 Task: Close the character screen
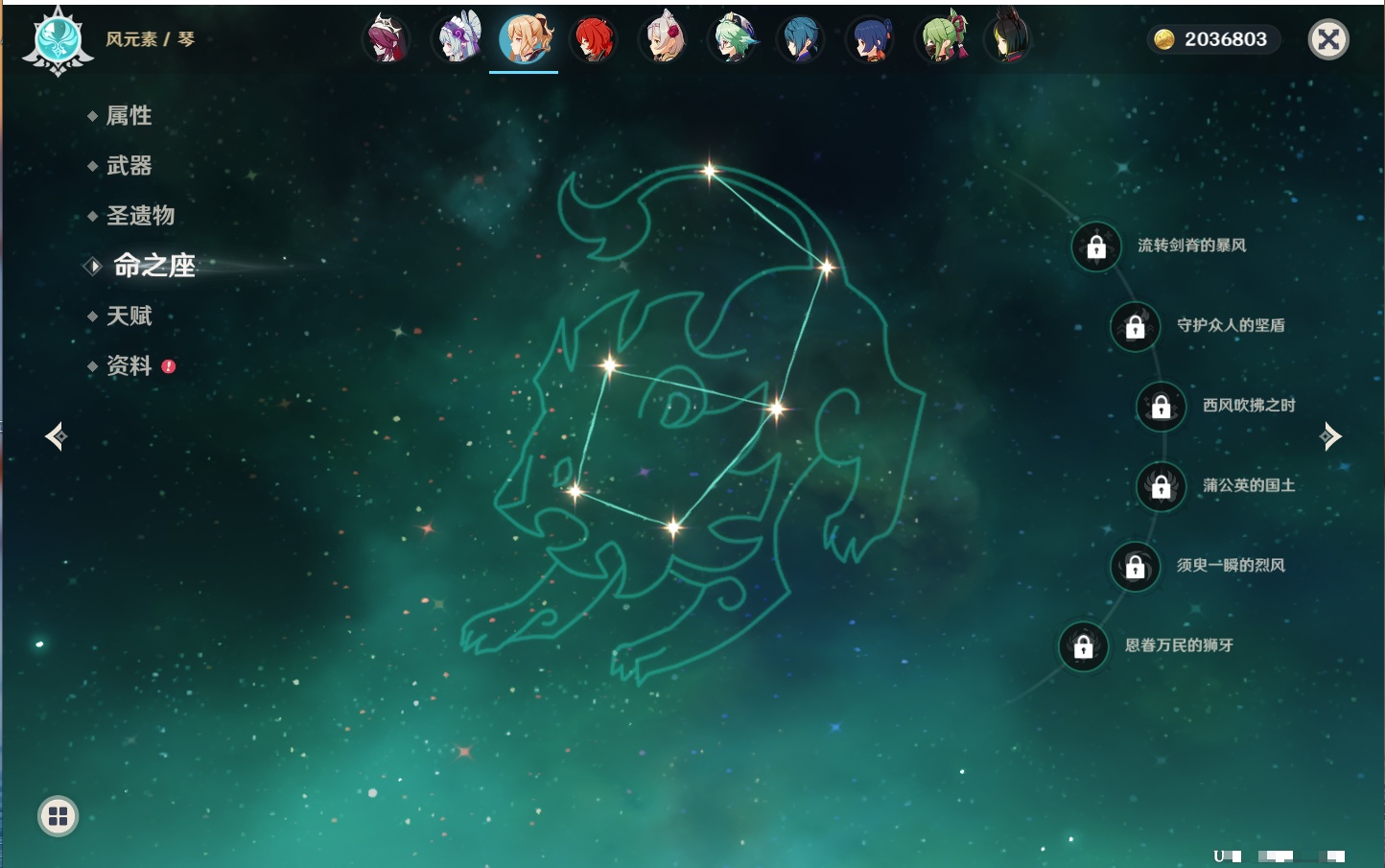click(1328, 39)
